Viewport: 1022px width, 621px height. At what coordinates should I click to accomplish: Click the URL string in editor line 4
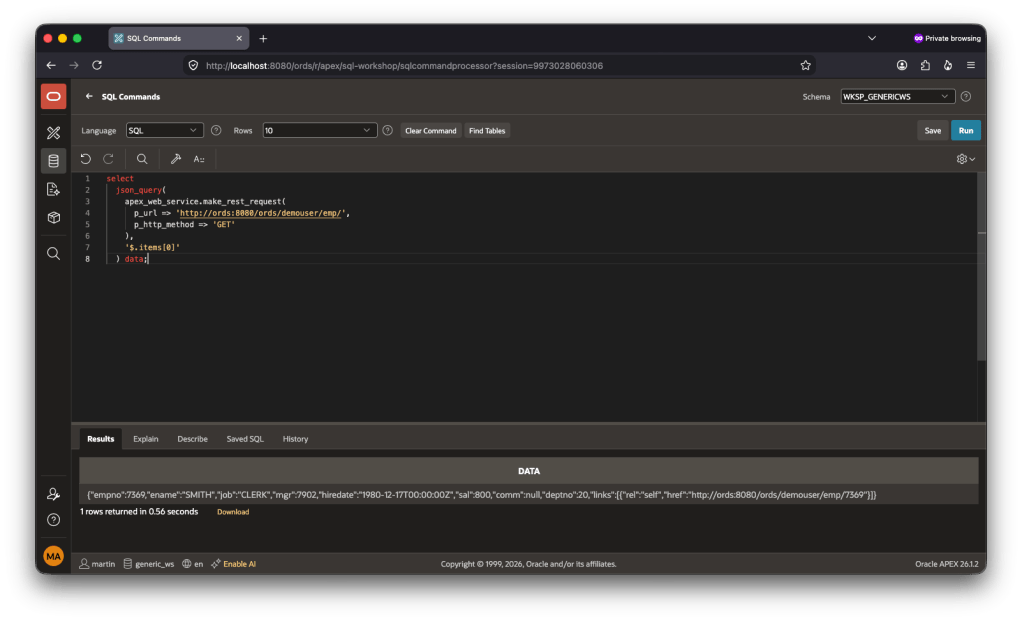(x=262, y=213)
